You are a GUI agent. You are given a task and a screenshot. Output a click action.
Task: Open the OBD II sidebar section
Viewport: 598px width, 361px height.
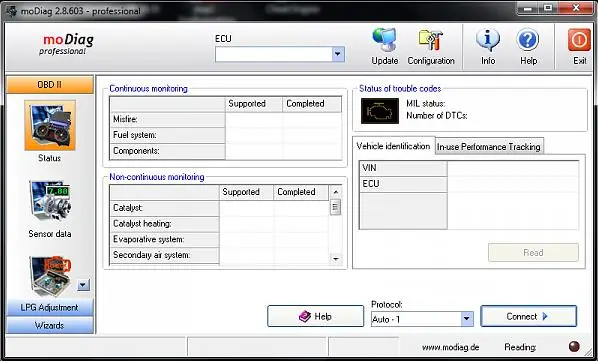(50, 85)
